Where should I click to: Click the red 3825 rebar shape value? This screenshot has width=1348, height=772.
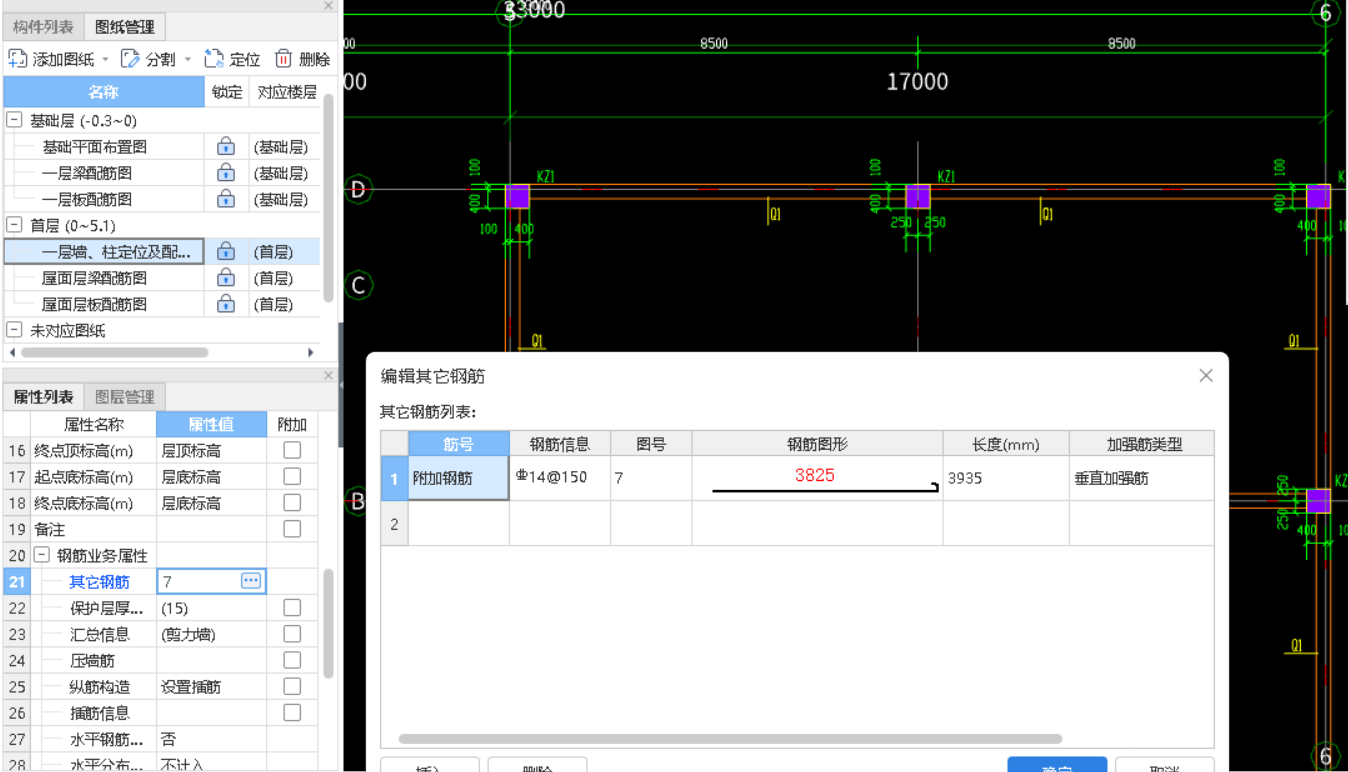tap(815, 475)
